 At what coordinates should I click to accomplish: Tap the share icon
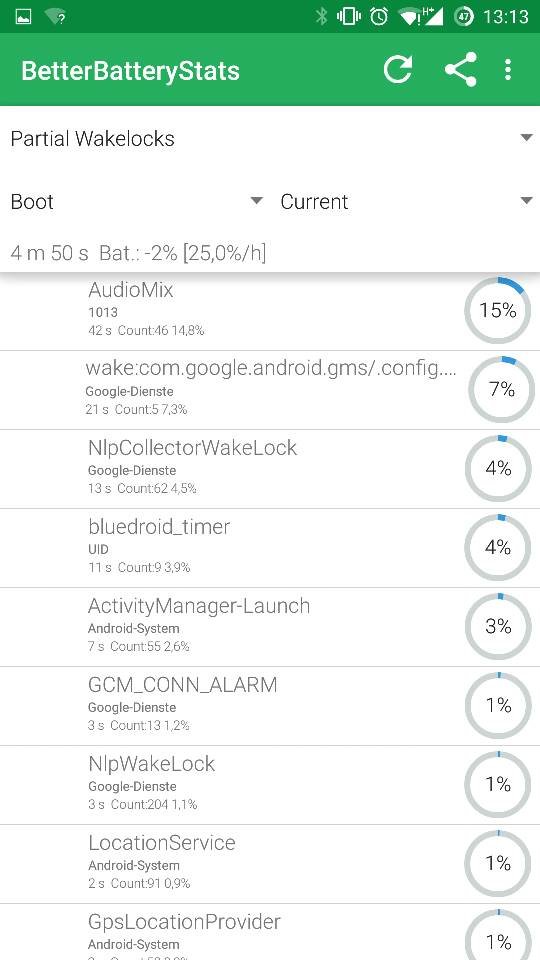point(460,69)
